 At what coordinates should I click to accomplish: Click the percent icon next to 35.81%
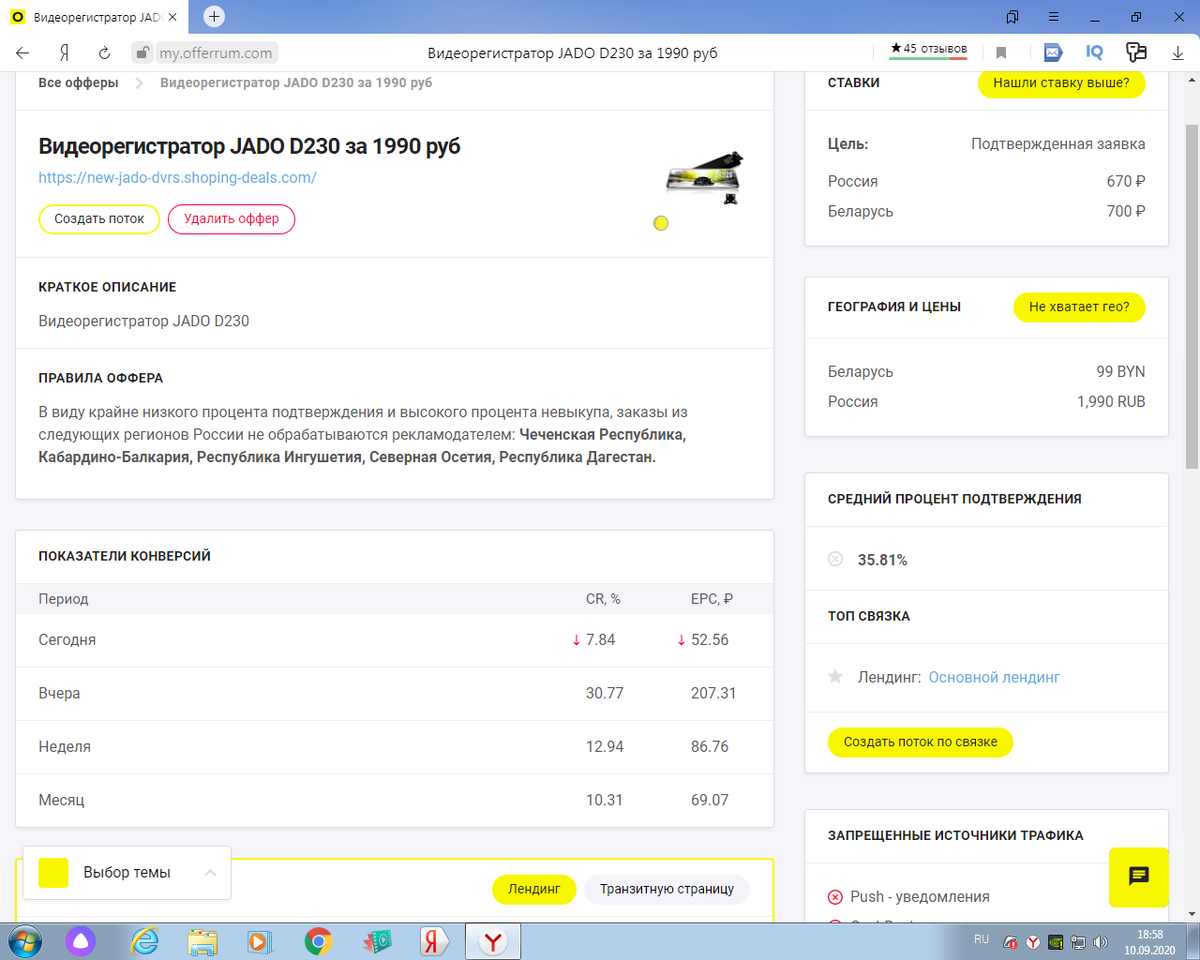(x=836, y=560)
